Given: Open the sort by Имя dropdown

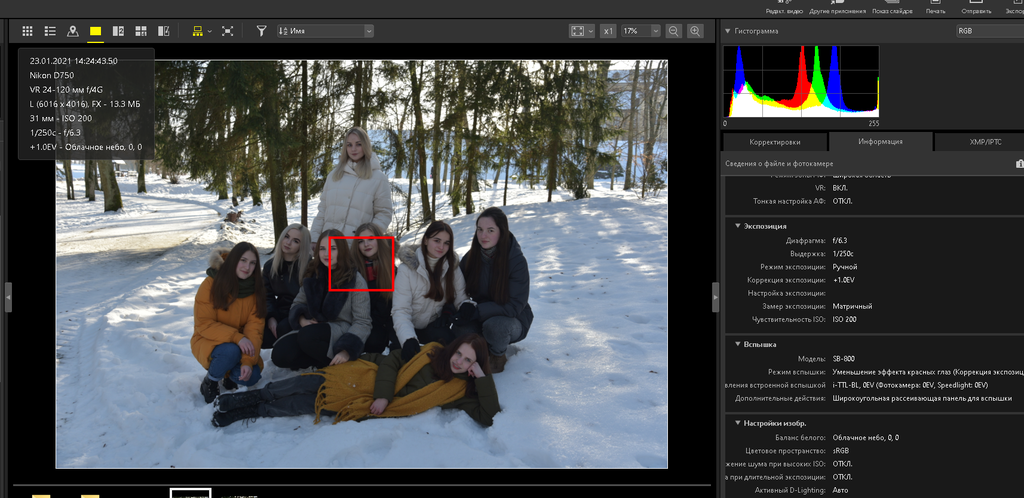Looking at the screenshot, I should 325,31.
